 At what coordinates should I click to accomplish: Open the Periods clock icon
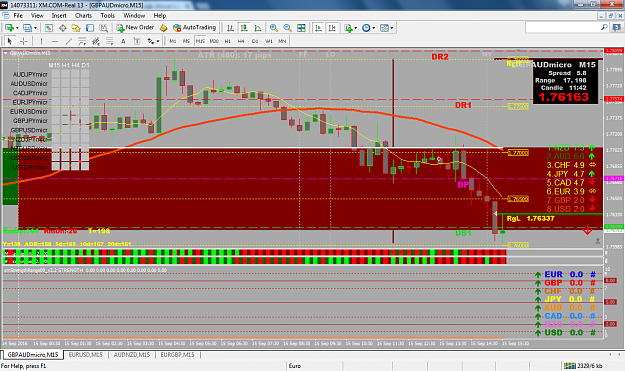(366, 28)
